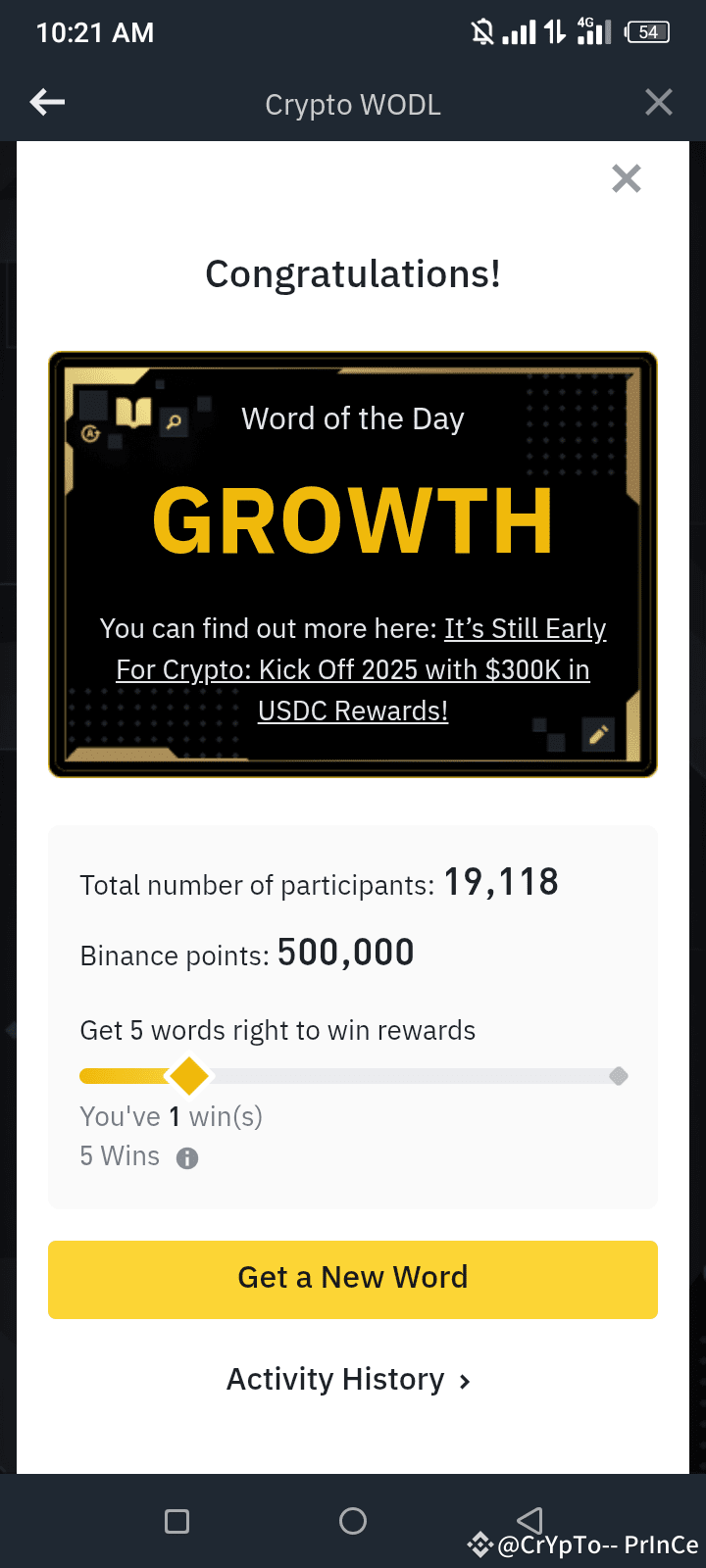The height and width of the screenshot is (1568, 706).
Task: Tap the battery indicator in status bar
Action: tap(647, 32)
